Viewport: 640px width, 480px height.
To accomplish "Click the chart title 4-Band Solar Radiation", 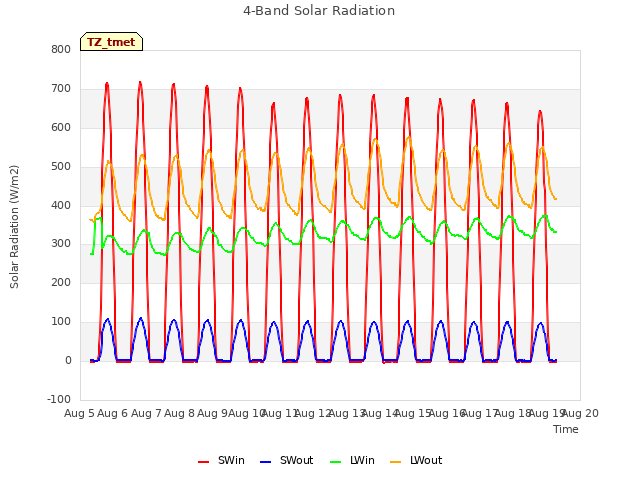I will [319, 11].
